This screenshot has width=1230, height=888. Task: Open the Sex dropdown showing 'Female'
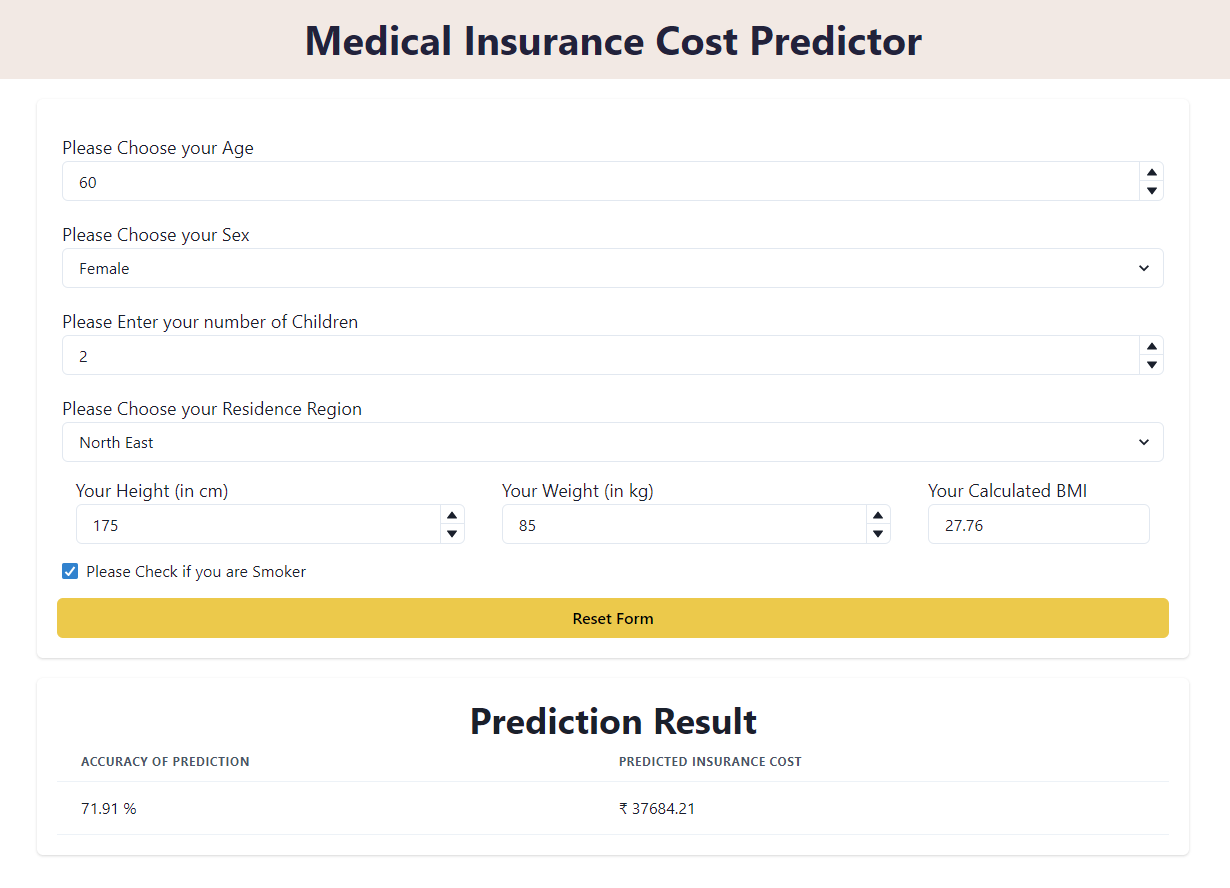click(613, 268)
